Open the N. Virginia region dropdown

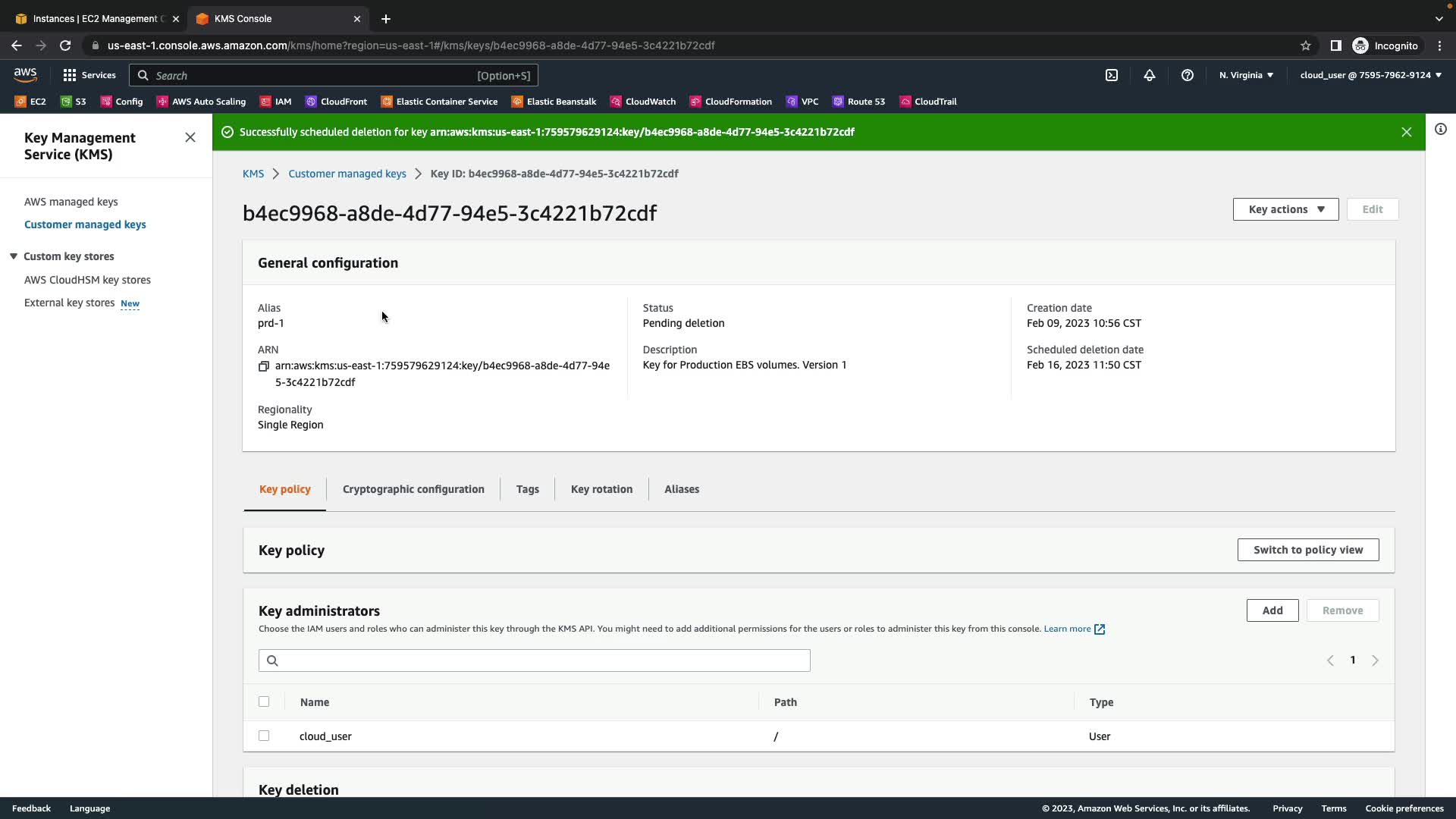tap(1246, 75)
